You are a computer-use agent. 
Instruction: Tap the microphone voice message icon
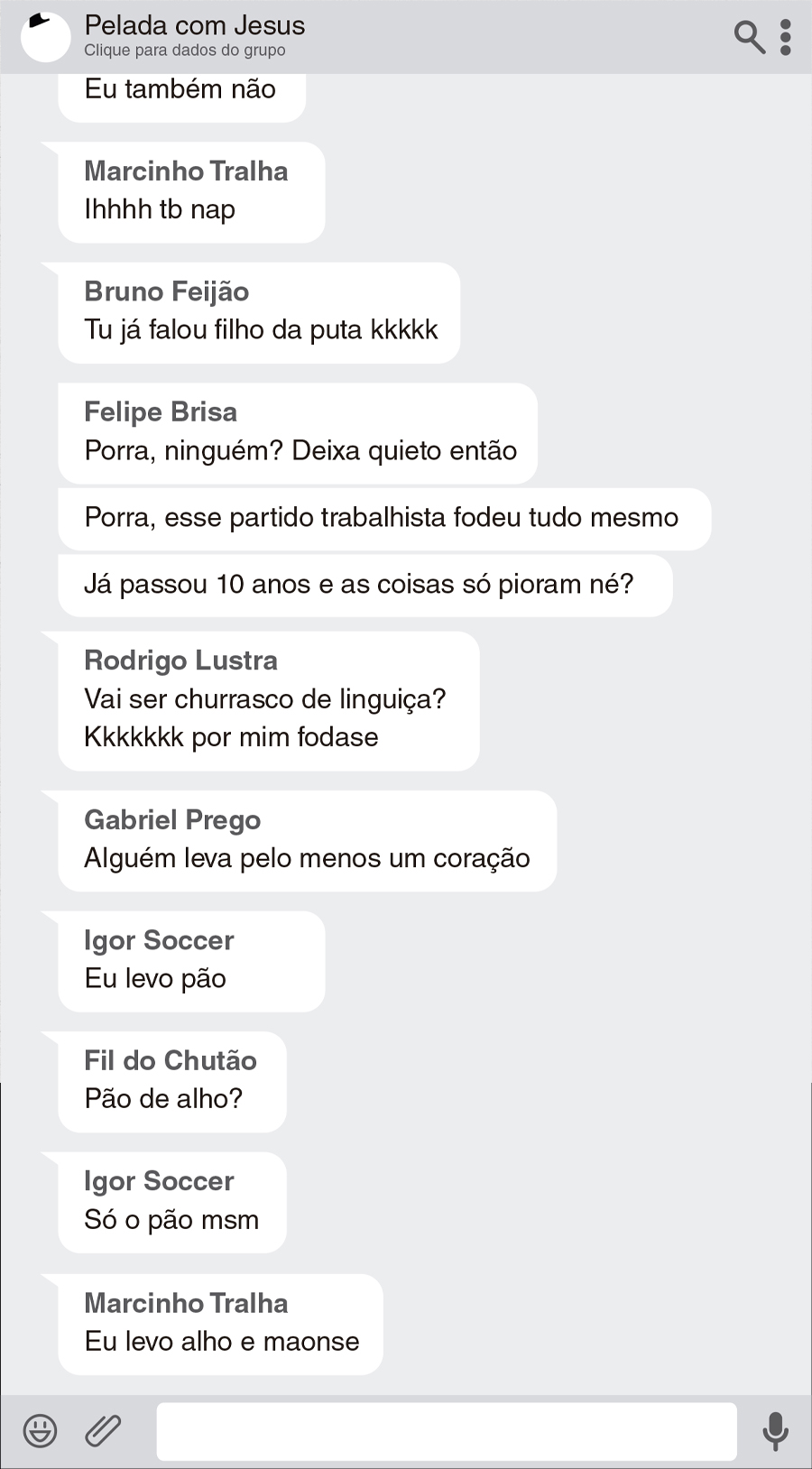pyautogui.click(x=775, y=1430)
